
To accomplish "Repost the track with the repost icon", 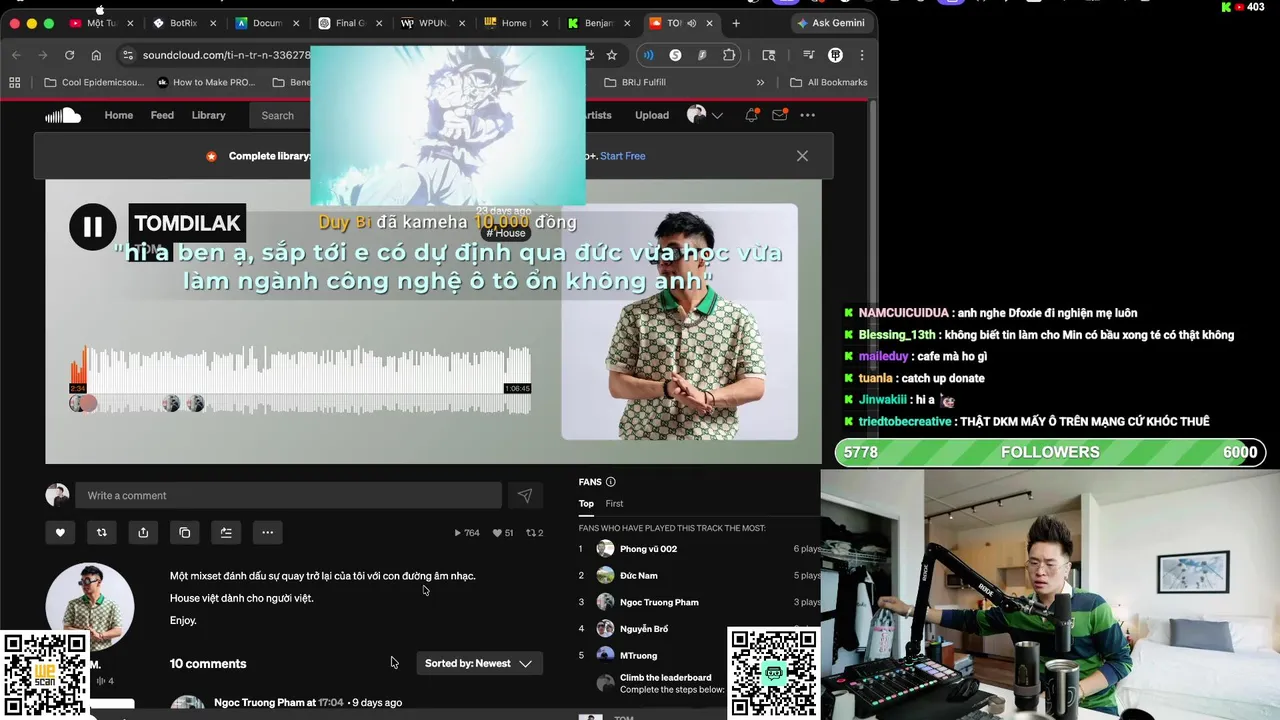I will (101, 533).
